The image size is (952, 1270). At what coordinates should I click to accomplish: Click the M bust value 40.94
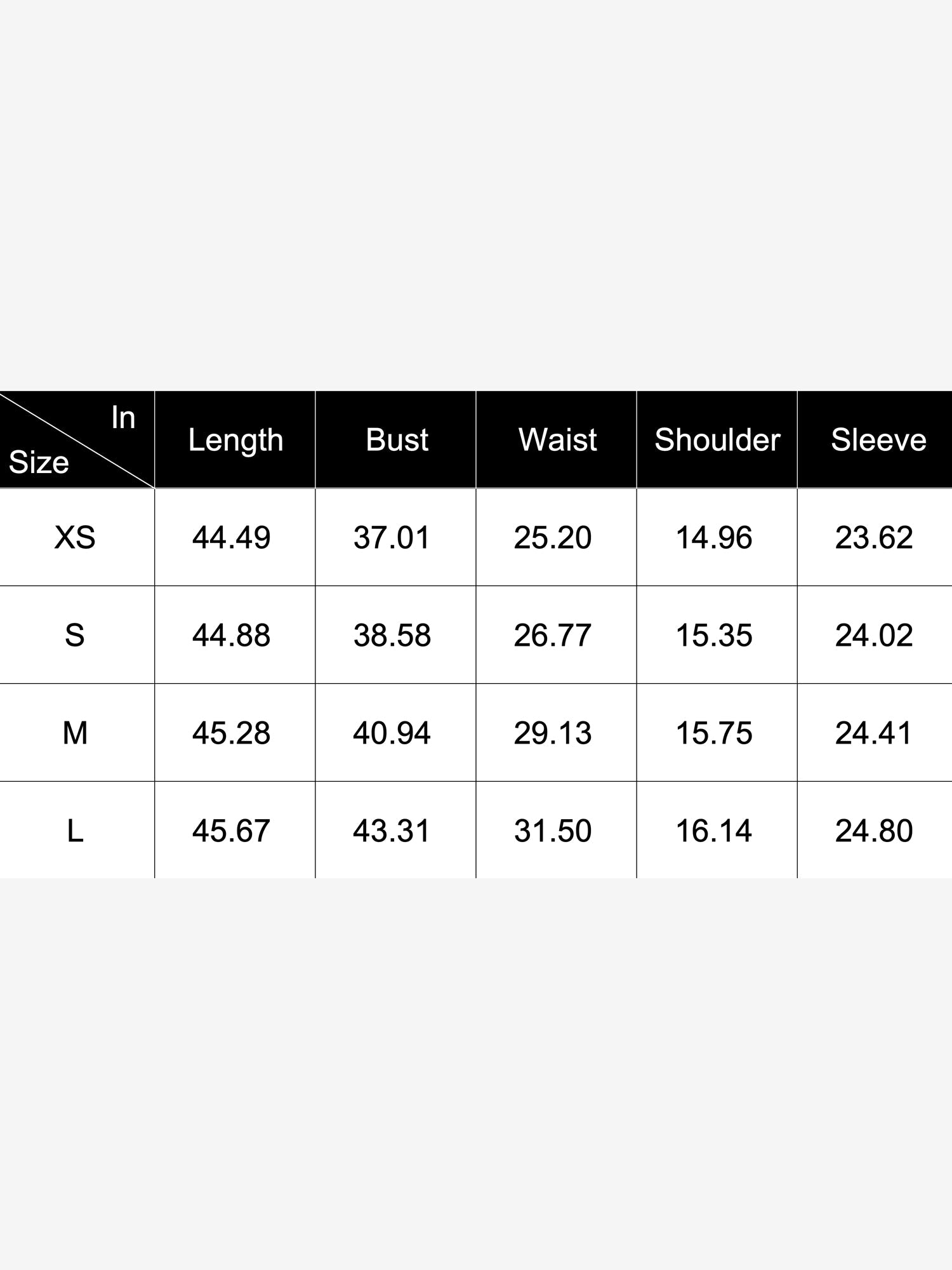click(392, 733)
